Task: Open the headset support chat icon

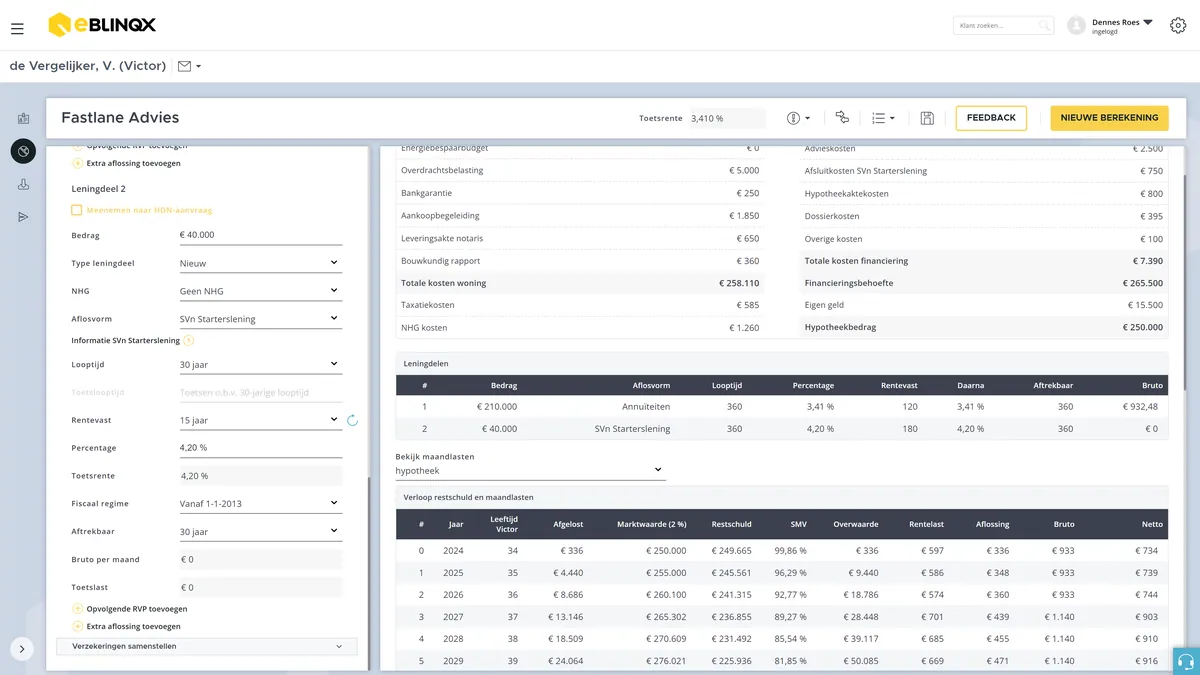Action: pos(1185,661)
